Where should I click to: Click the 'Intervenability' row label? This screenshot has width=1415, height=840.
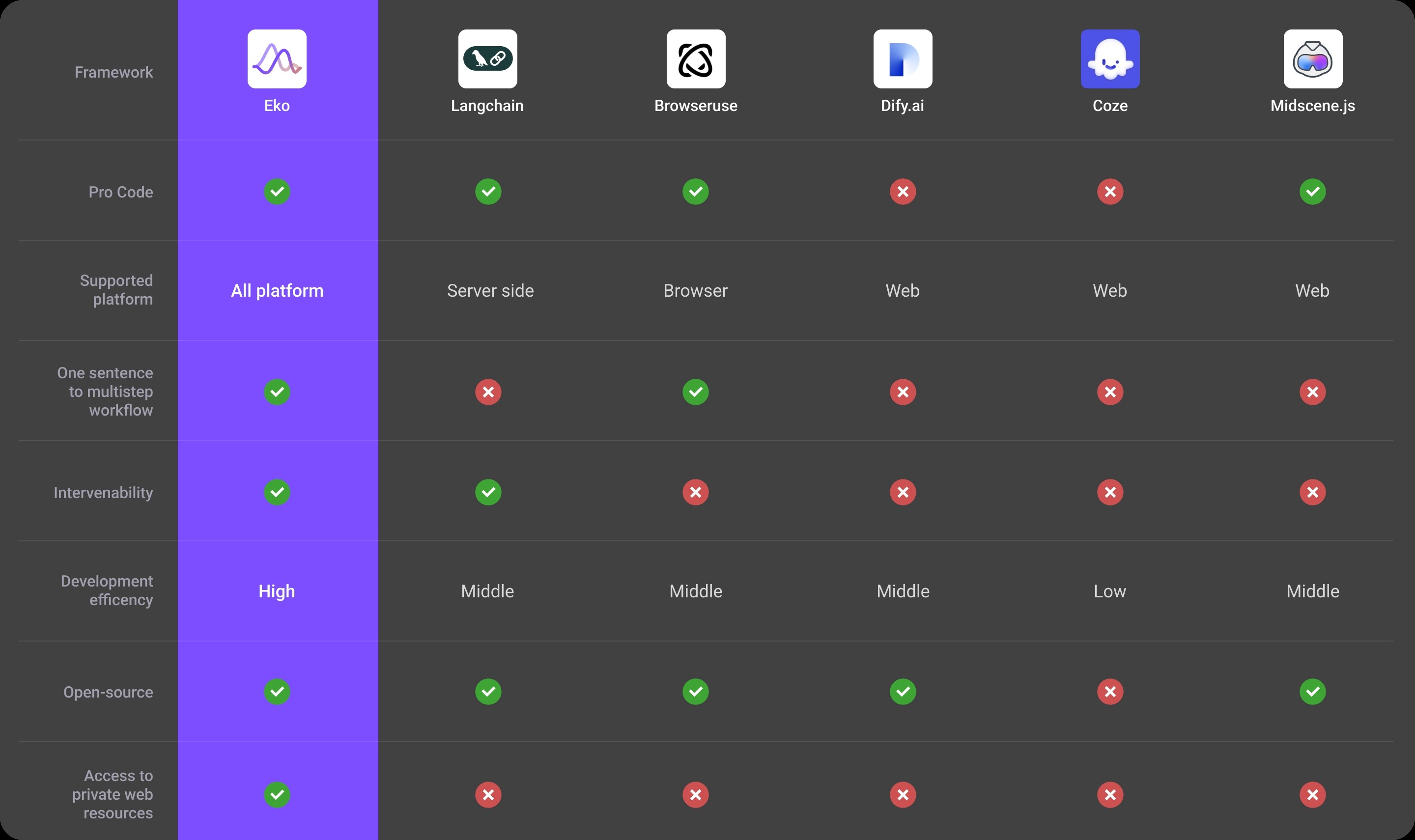click(103, 492)
